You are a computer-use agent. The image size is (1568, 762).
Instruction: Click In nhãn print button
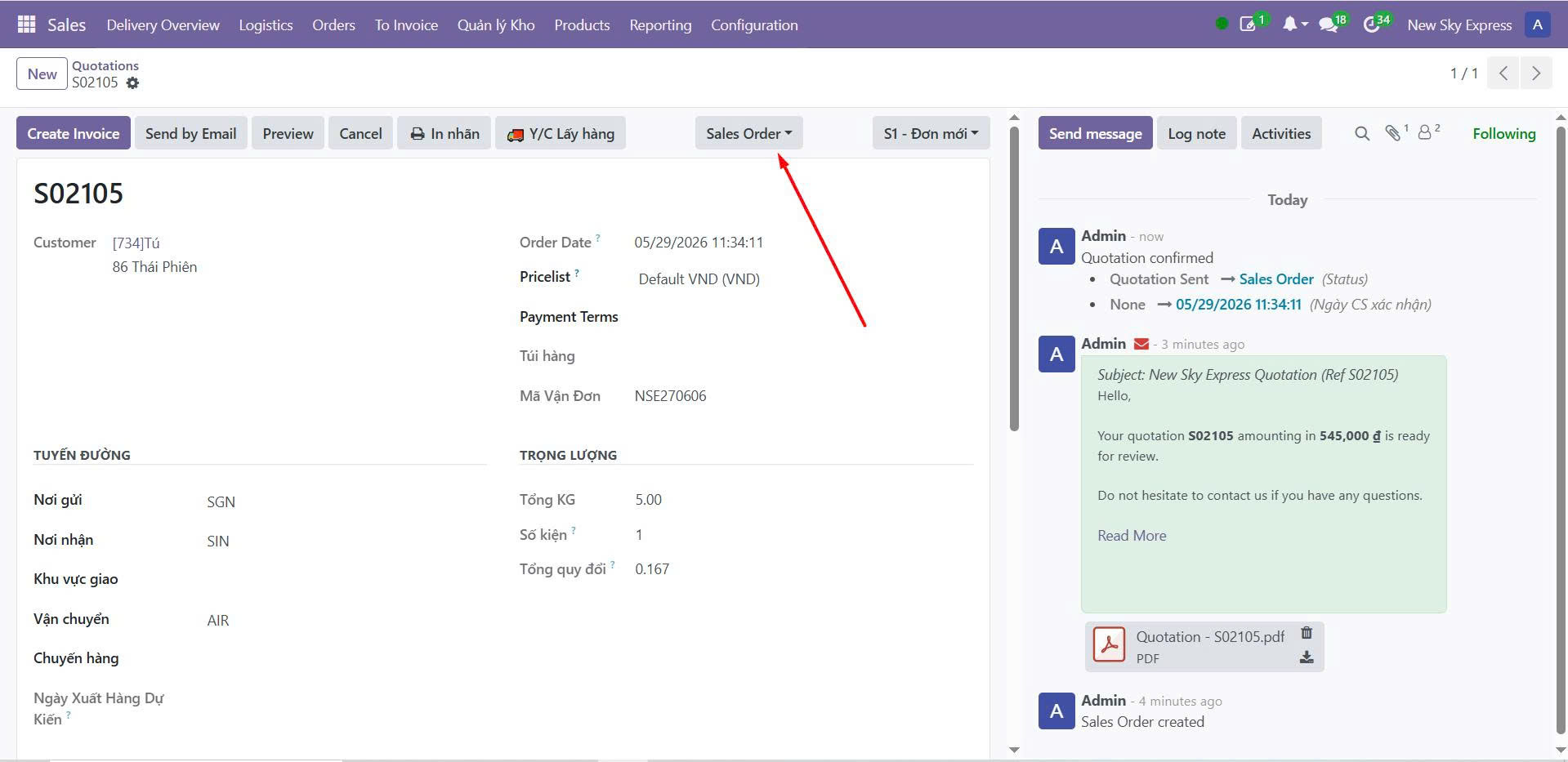[x=444, y=133]
